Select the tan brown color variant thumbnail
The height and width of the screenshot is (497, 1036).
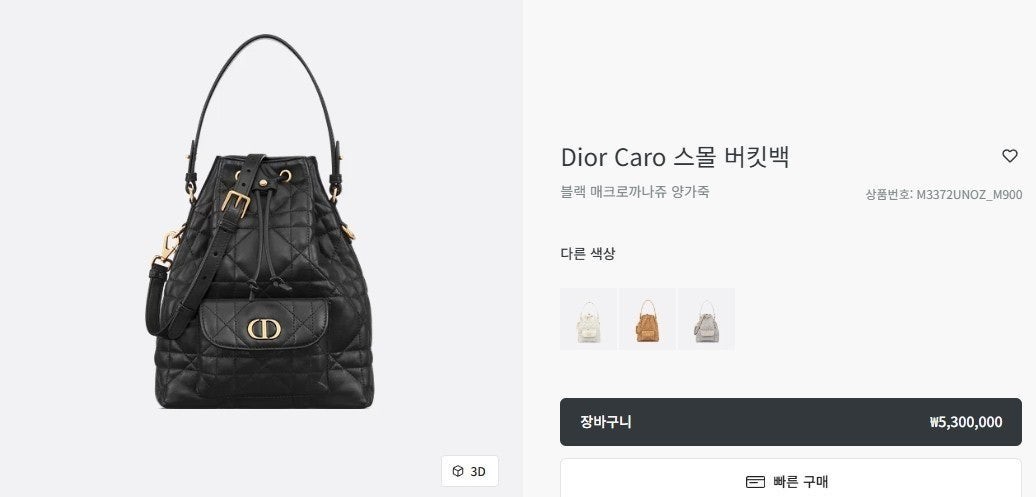click(647, 319)
